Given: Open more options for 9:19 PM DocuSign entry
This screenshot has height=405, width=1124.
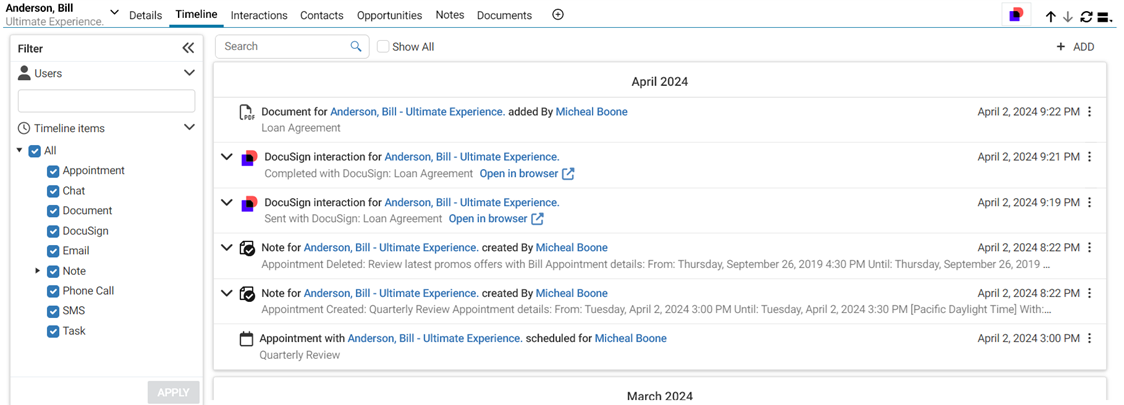Looking at the screenshot, I should click(1090, 203).
